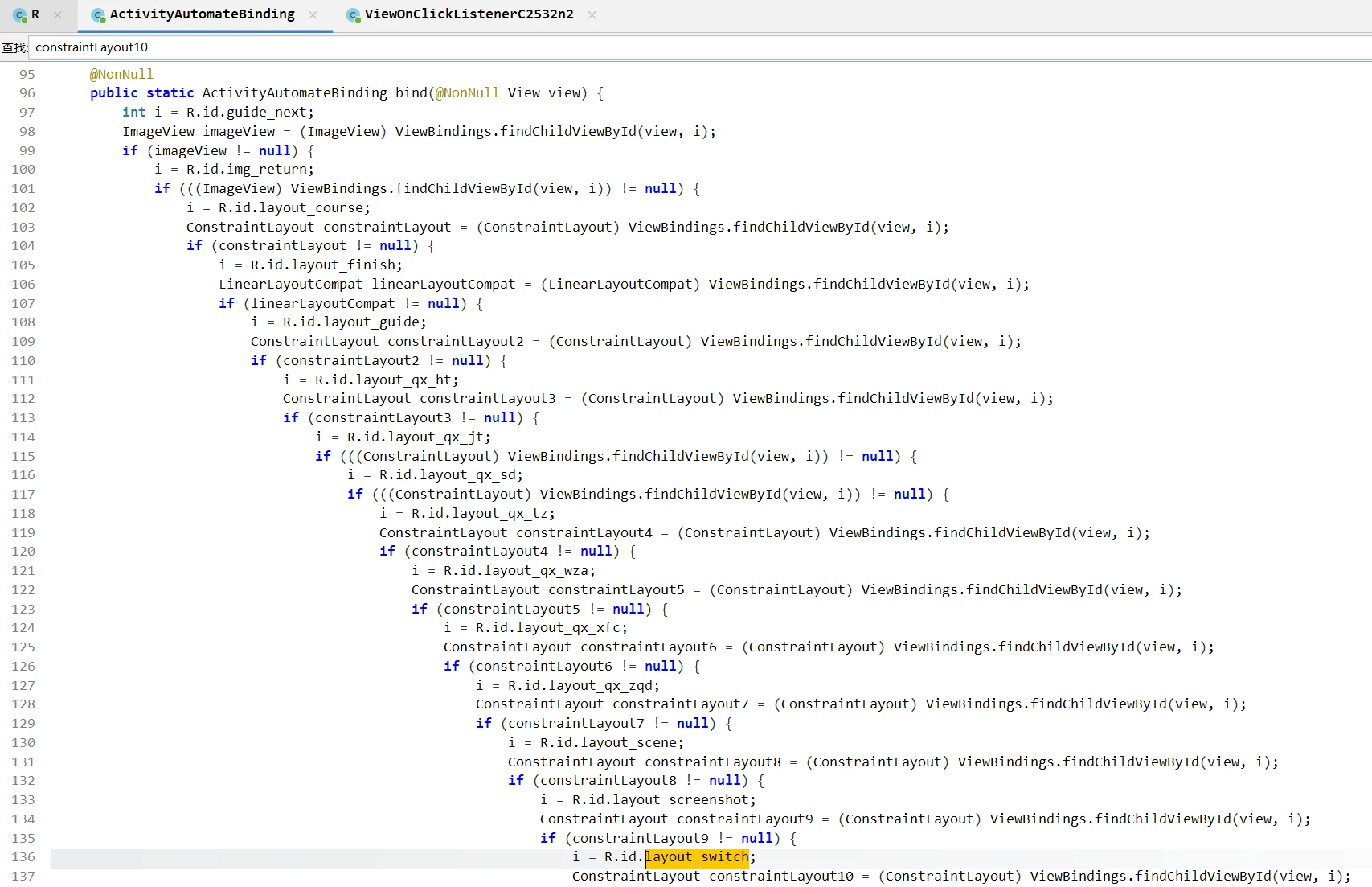1372x887 pixels.
Task: Click the 'public' keyword on line 96
Action: [x=114, y=93]
